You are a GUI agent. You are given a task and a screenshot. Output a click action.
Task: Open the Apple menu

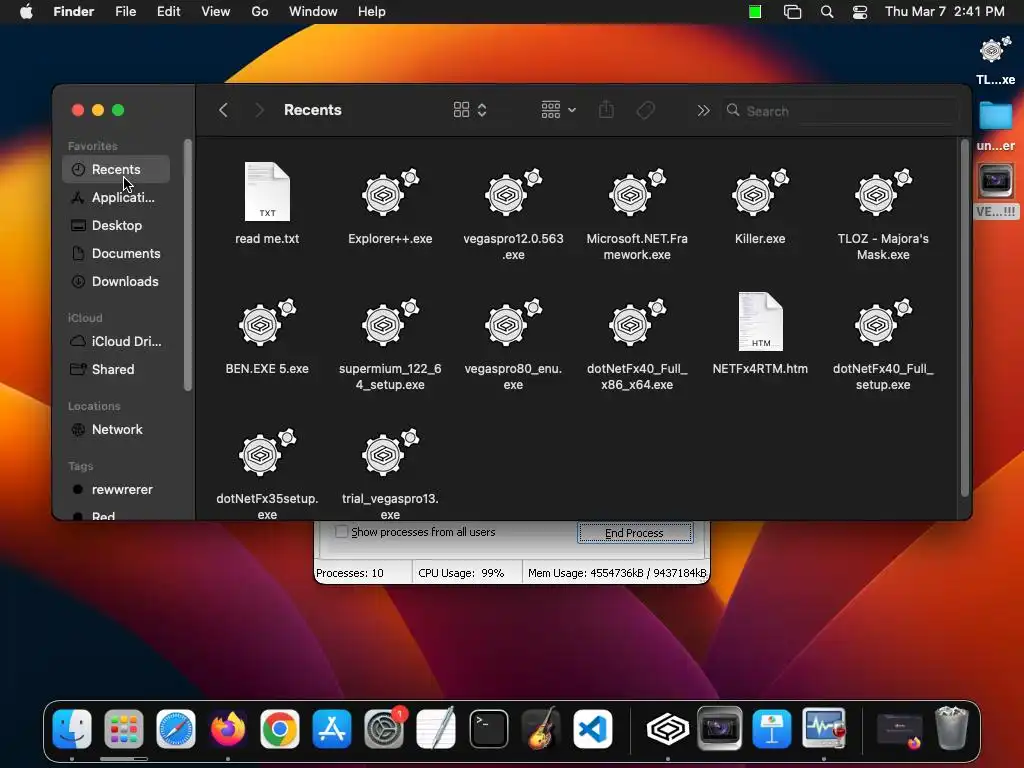26,12
